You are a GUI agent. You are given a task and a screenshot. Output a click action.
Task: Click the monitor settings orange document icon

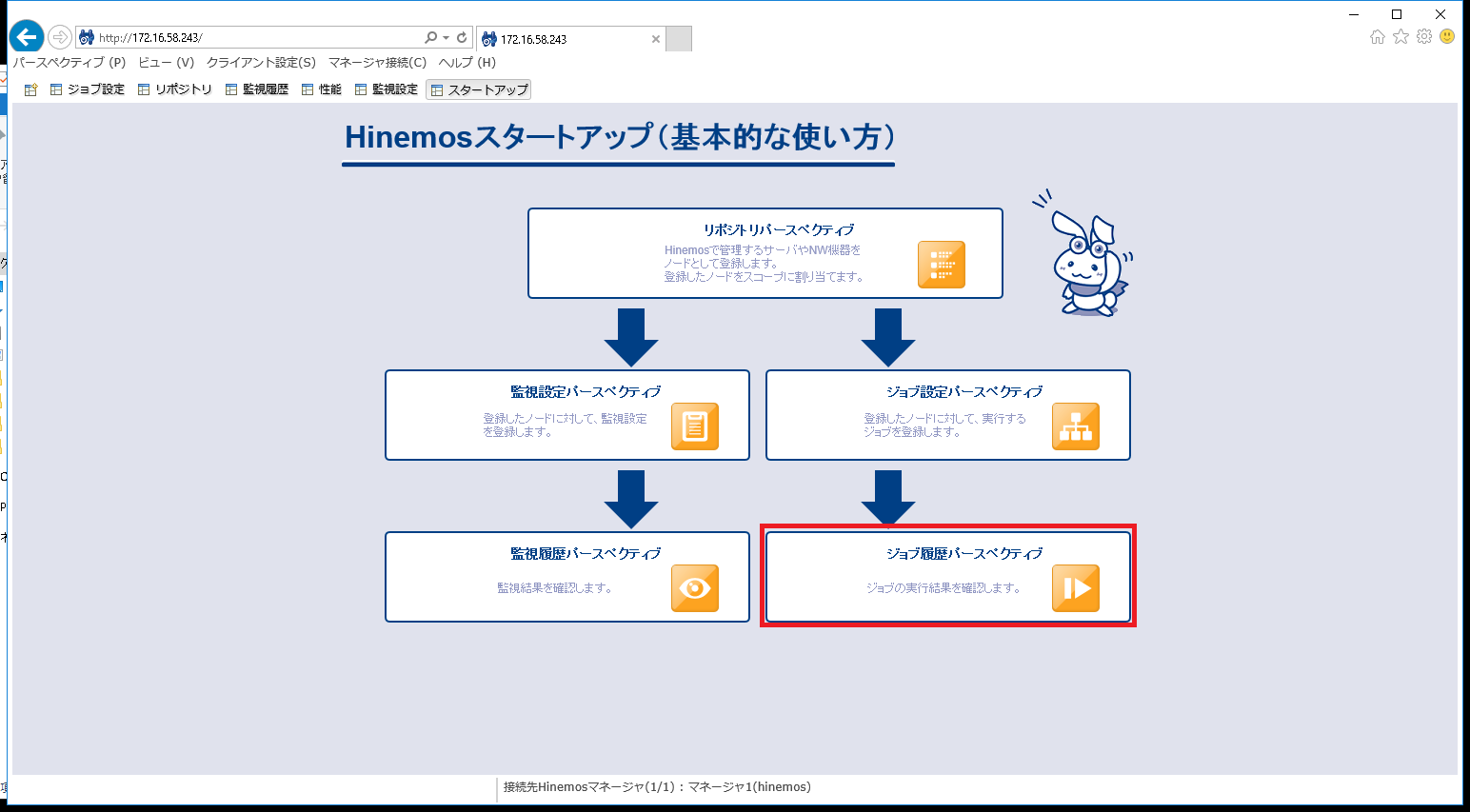click(x=695, y=426)
